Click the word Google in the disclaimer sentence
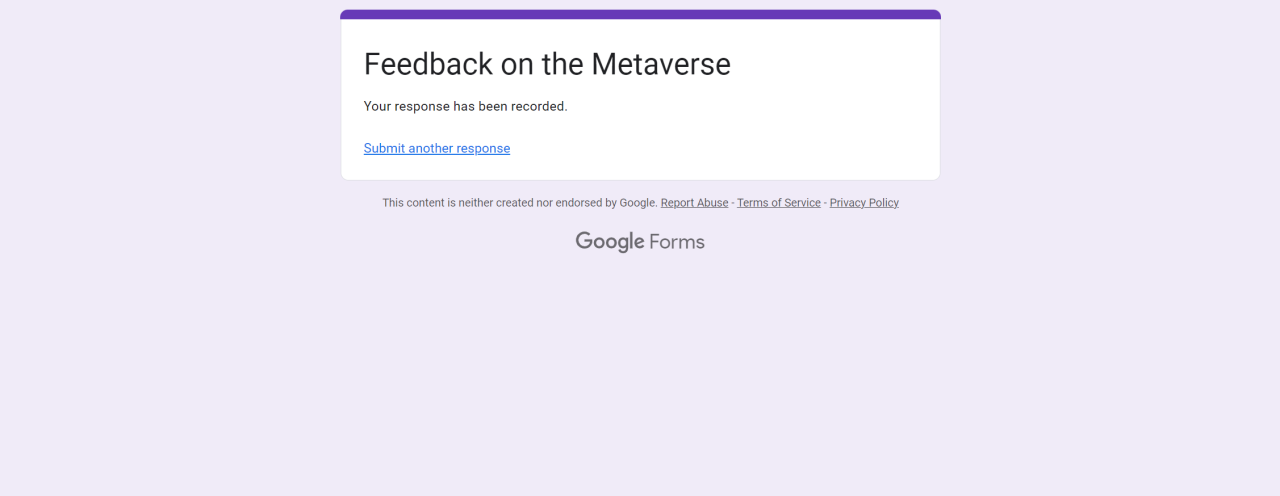Viewport: 1280px width, 496px height. [x=637, y=203]
